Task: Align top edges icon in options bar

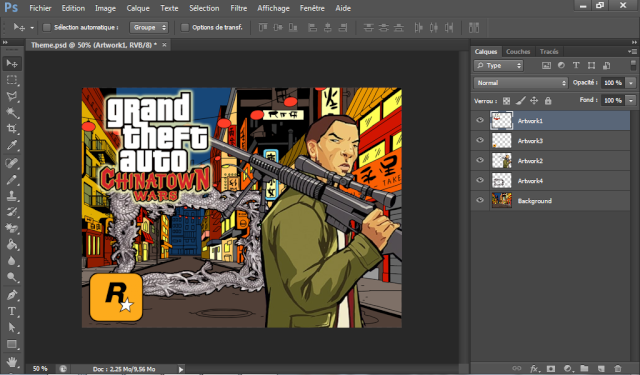Action: point(263,27)
